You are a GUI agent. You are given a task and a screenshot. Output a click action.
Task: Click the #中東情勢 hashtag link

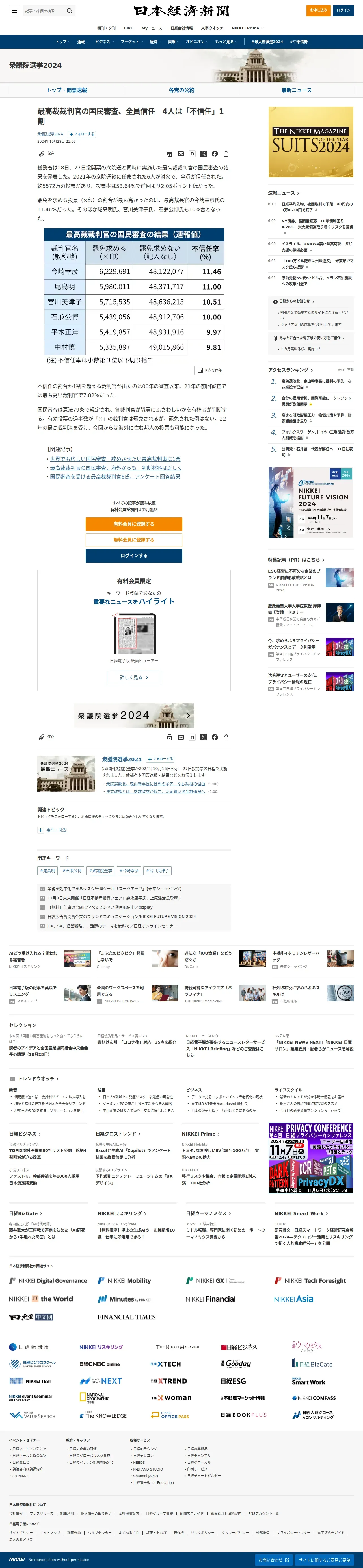click(299, 42)
